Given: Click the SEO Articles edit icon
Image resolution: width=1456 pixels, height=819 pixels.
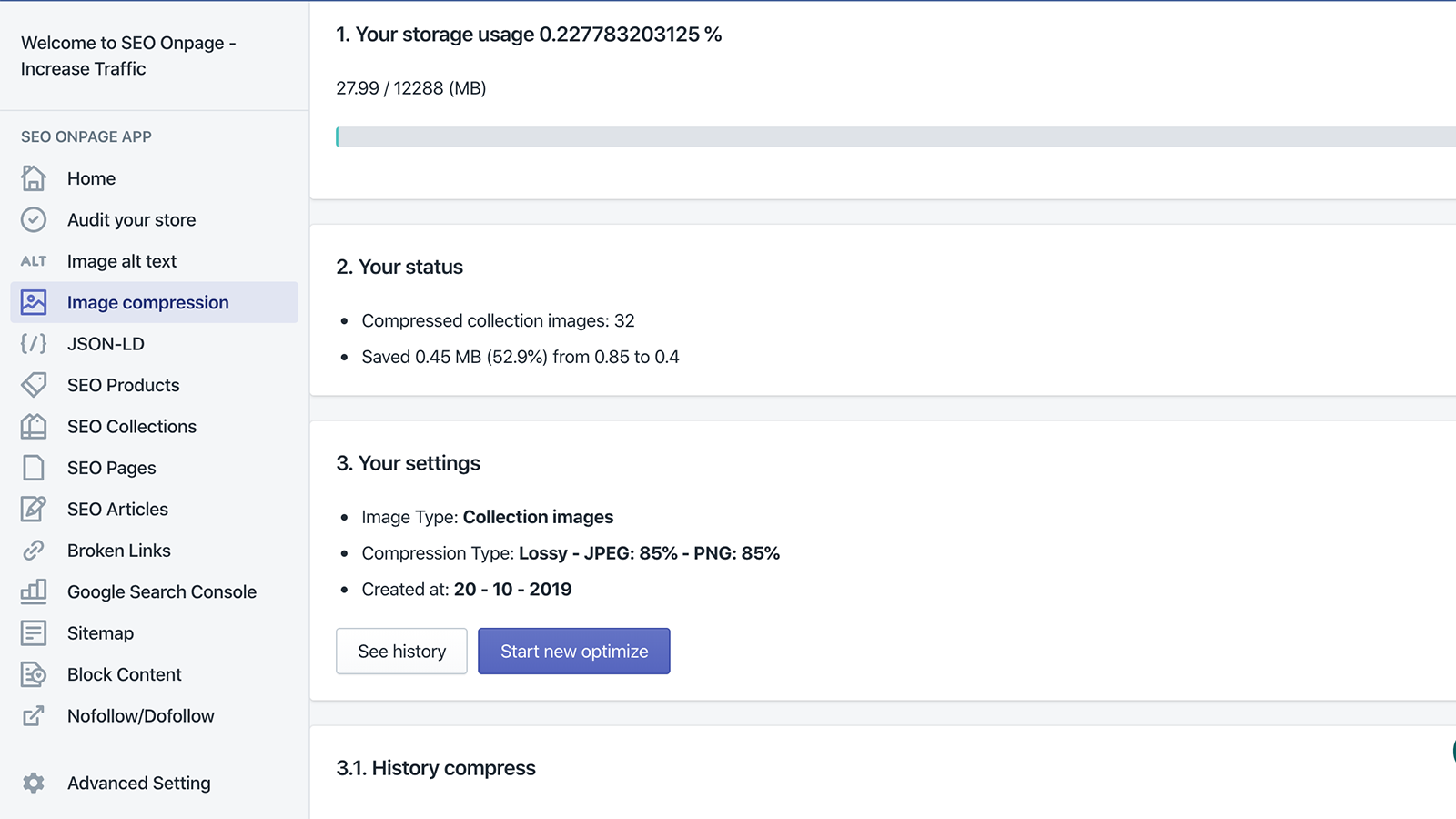Looking at the screenshot, I should tap(34, 509).
